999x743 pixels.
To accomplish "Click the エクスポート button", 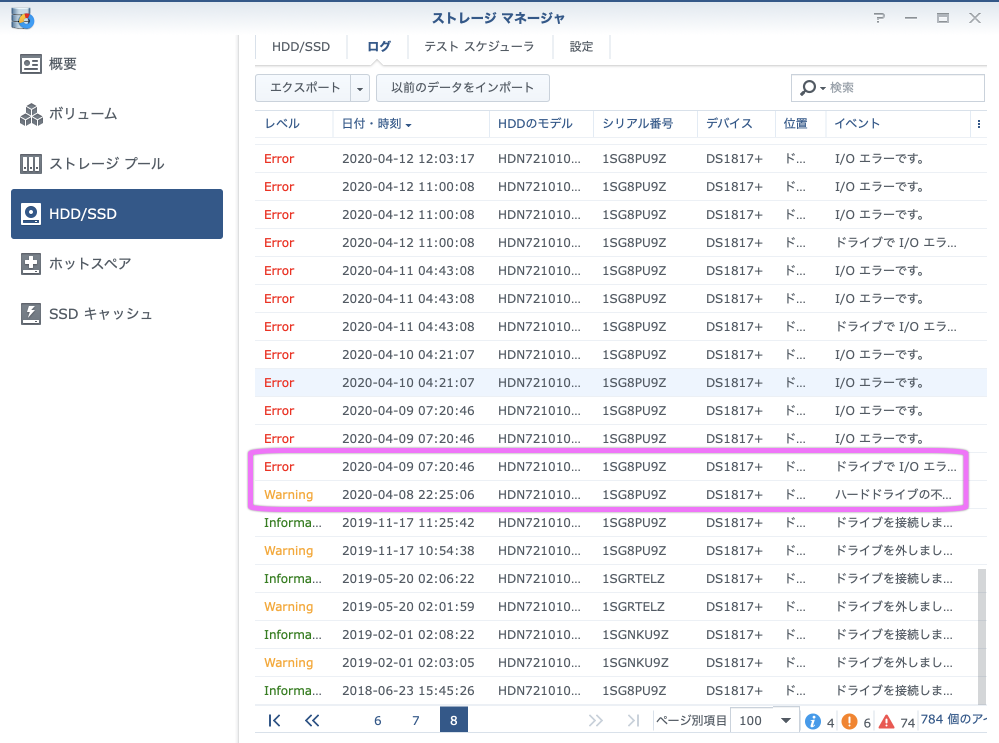I will click(304, 88).
